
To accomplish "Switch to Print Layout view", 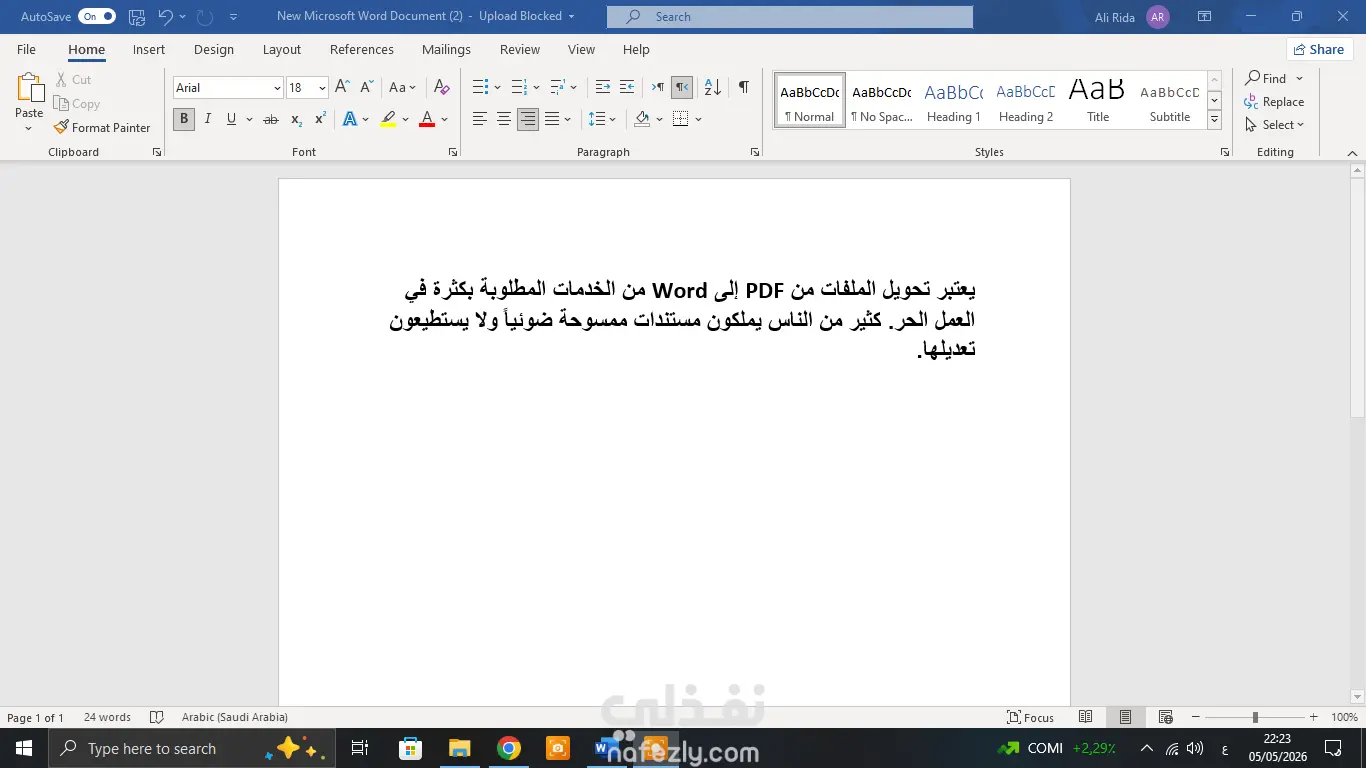I will click(x=1125, y=717).
